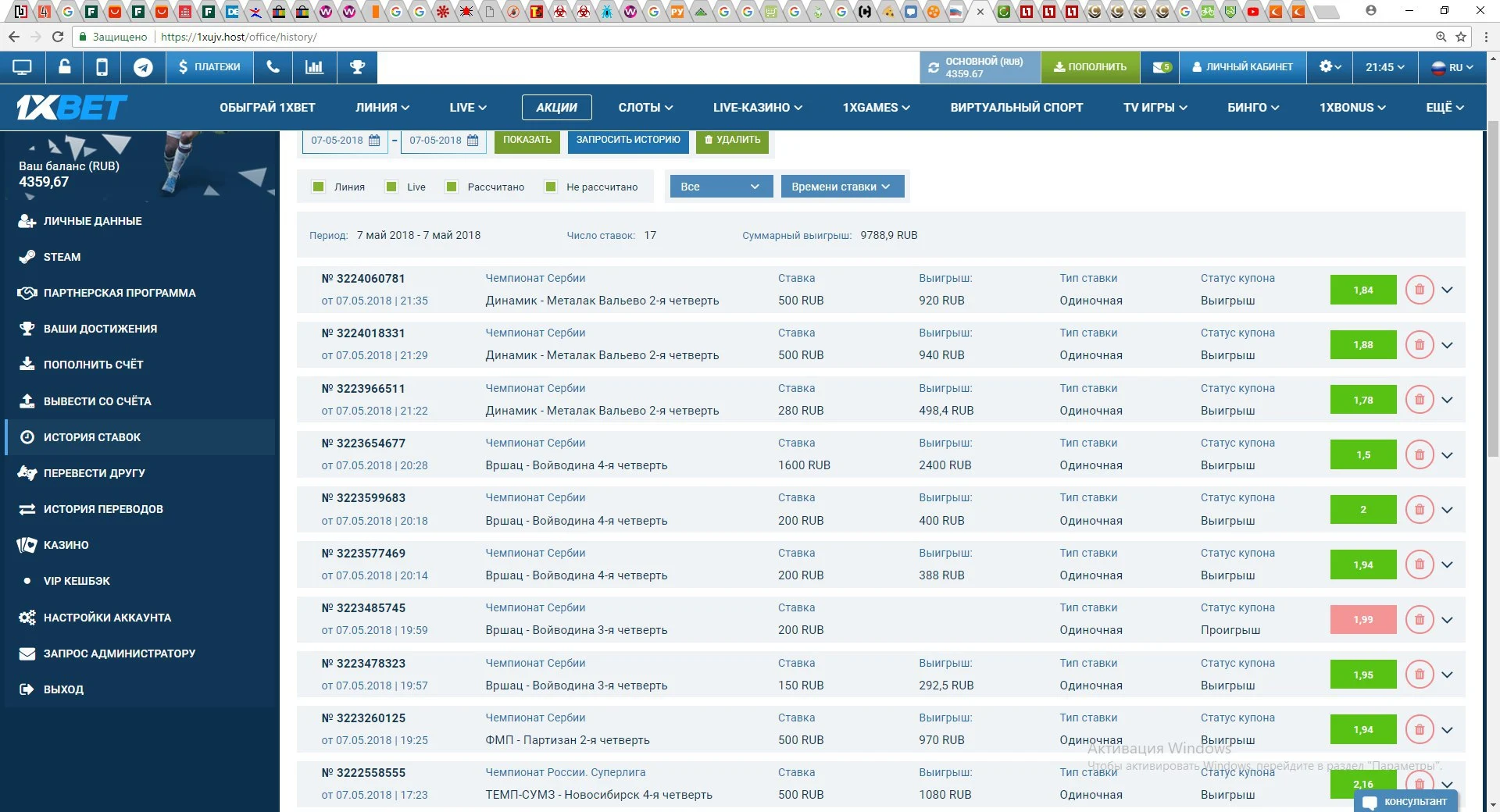Delete bet № 3223966511 with trash icon
The image size is (1500, 812).
point(1420,400)
